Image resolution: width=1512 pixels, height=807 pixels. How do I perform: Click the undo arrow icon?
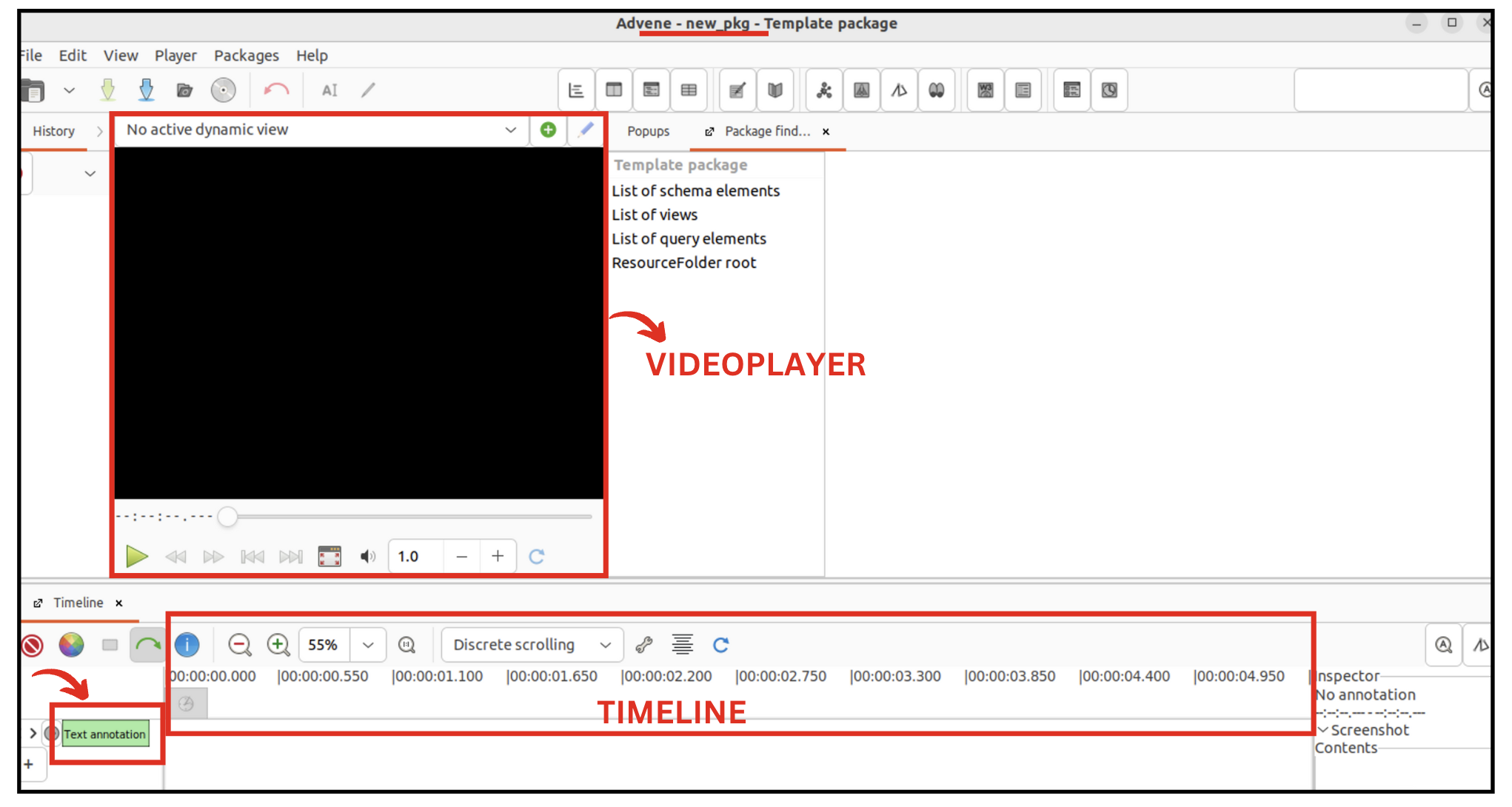click(276, 90)
